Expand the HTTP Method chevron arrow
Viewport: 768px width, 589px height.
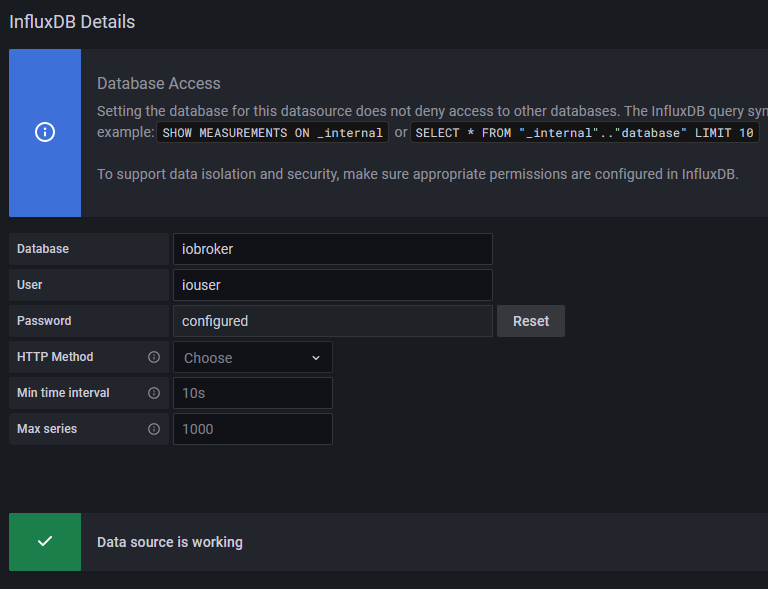(316, 358)
